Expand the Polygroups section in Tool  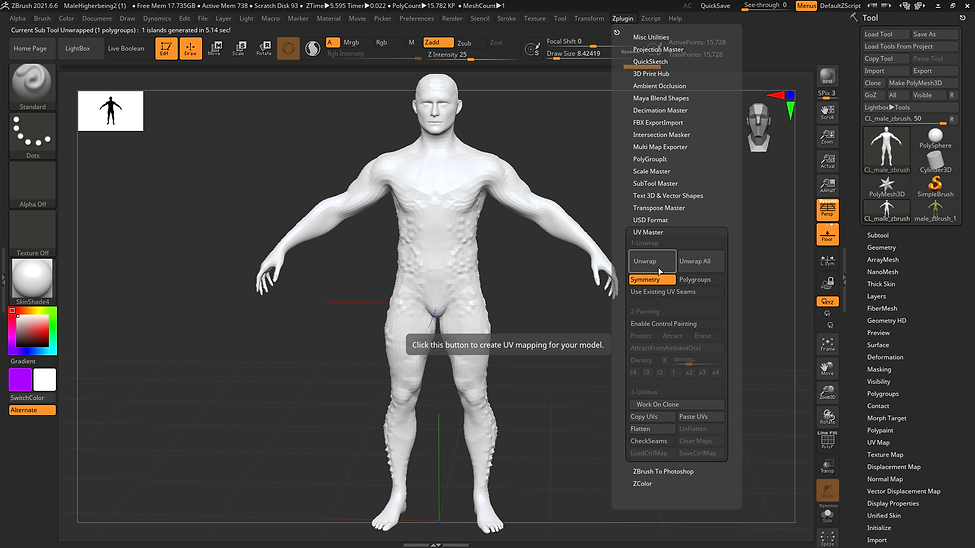coord(882,394)
